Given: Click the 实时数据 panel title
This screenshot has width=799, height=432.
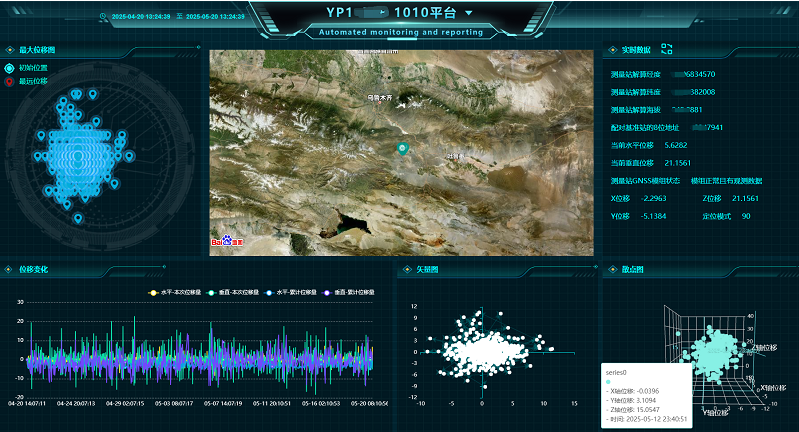Looking at the screenshot, I should [x=636, y=49].
